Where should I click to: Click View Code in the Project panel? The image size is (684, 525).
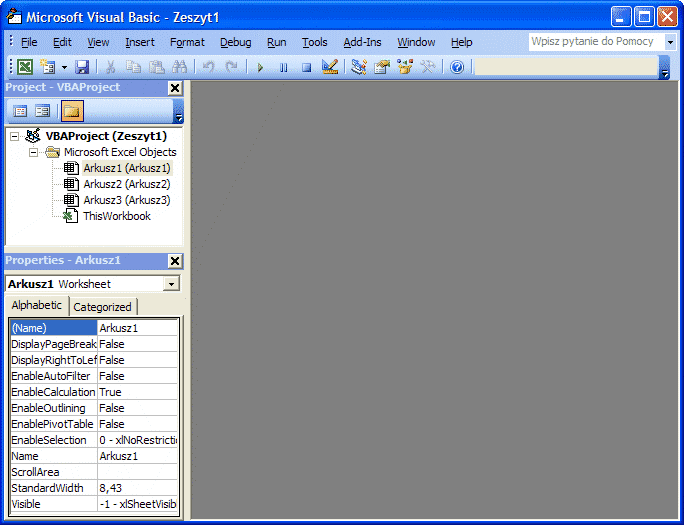tap(20, 111)
